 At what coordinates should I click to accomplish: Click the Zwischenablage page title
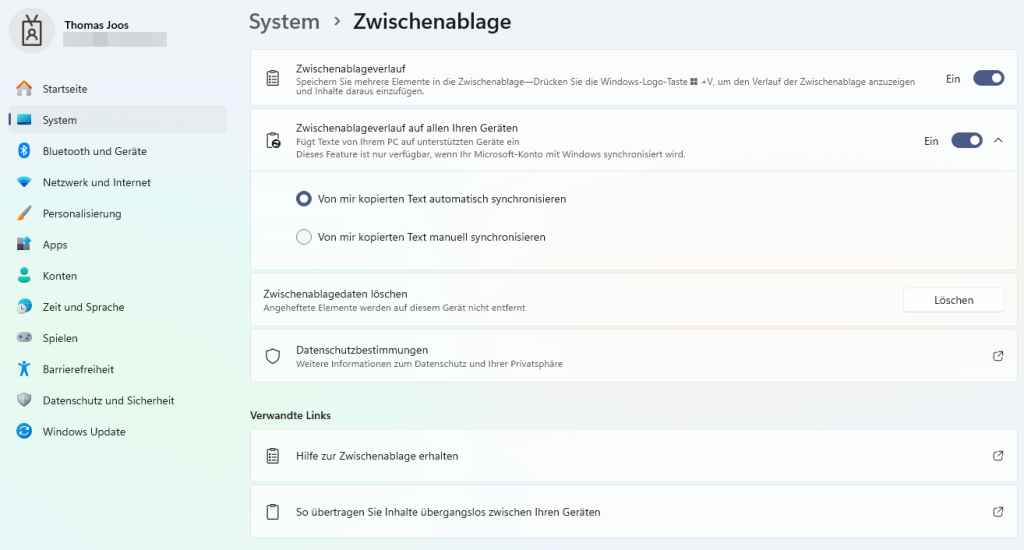pyautogui.click(x=432, y=22)
